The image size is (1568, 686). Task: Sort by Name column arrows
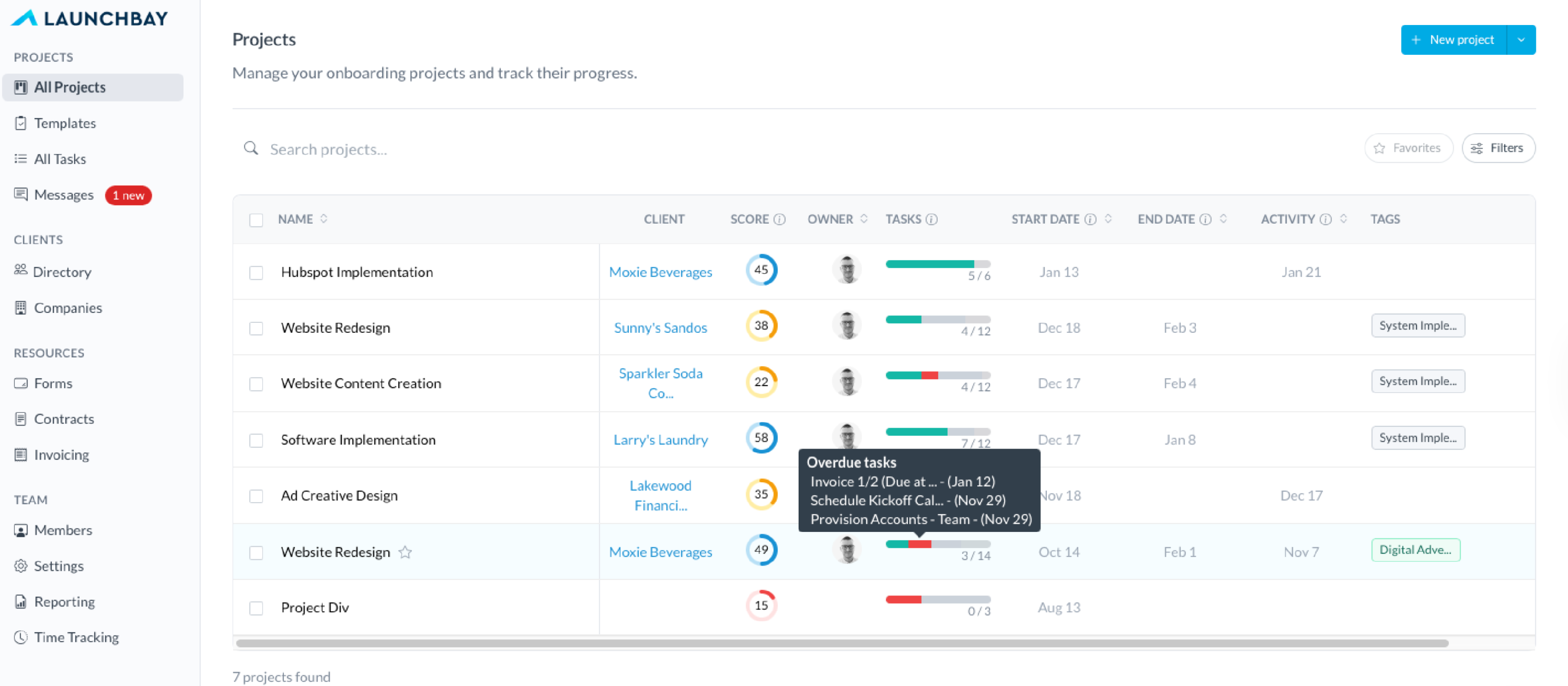point(324,218)
